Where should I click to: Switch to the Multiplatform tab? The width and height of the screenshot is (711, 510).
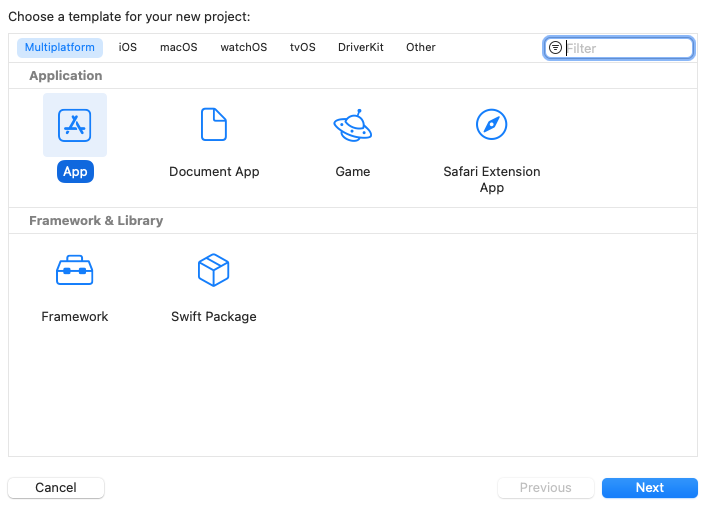[x=60, y=48]
